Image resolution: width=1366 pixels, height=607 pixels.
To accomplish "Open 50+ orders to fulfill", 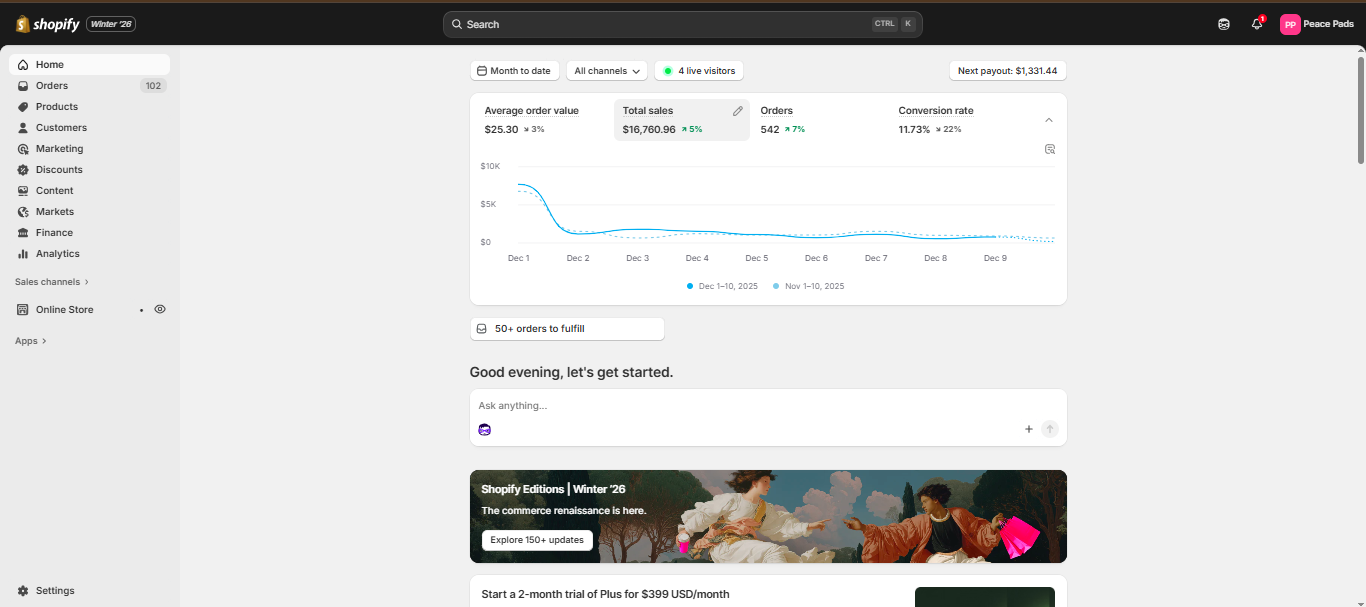I will (567, 329).
